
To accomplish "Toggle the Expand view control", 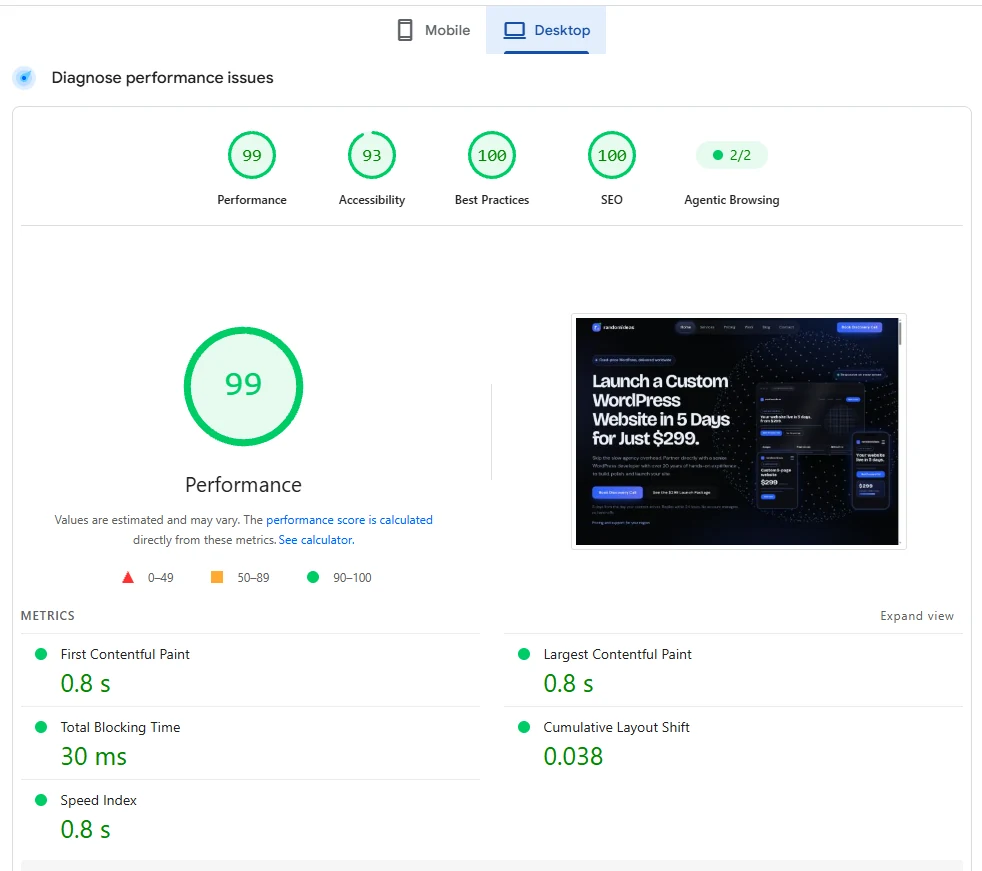I will click(917, 616).
